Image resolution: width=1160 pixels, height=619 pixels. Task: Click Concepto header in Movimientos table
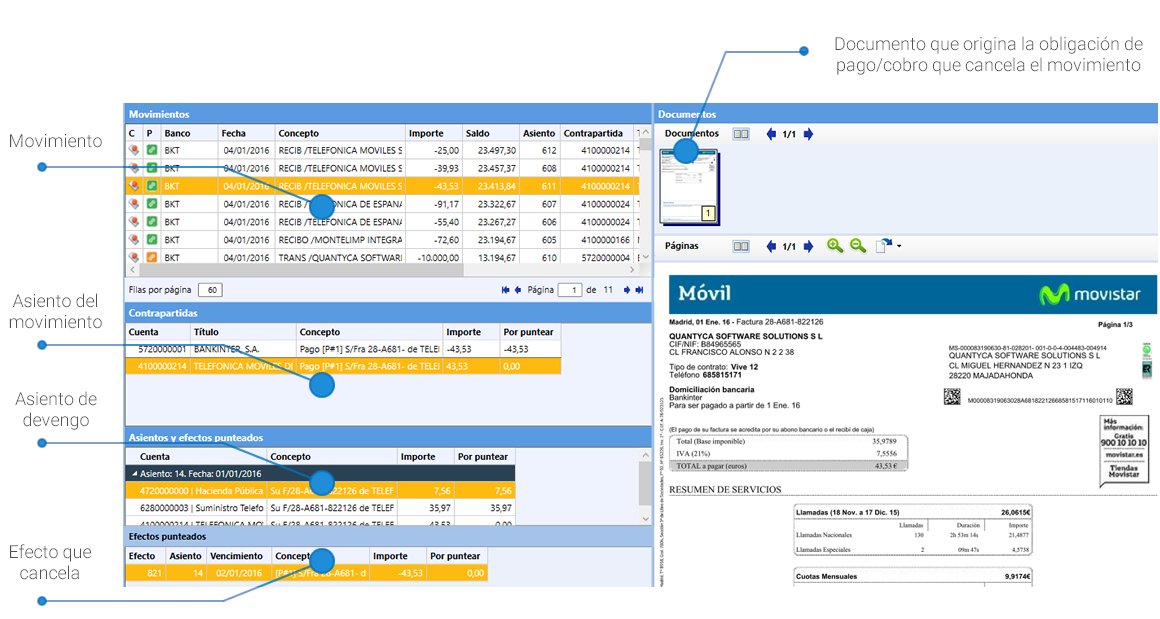(340, 133)
